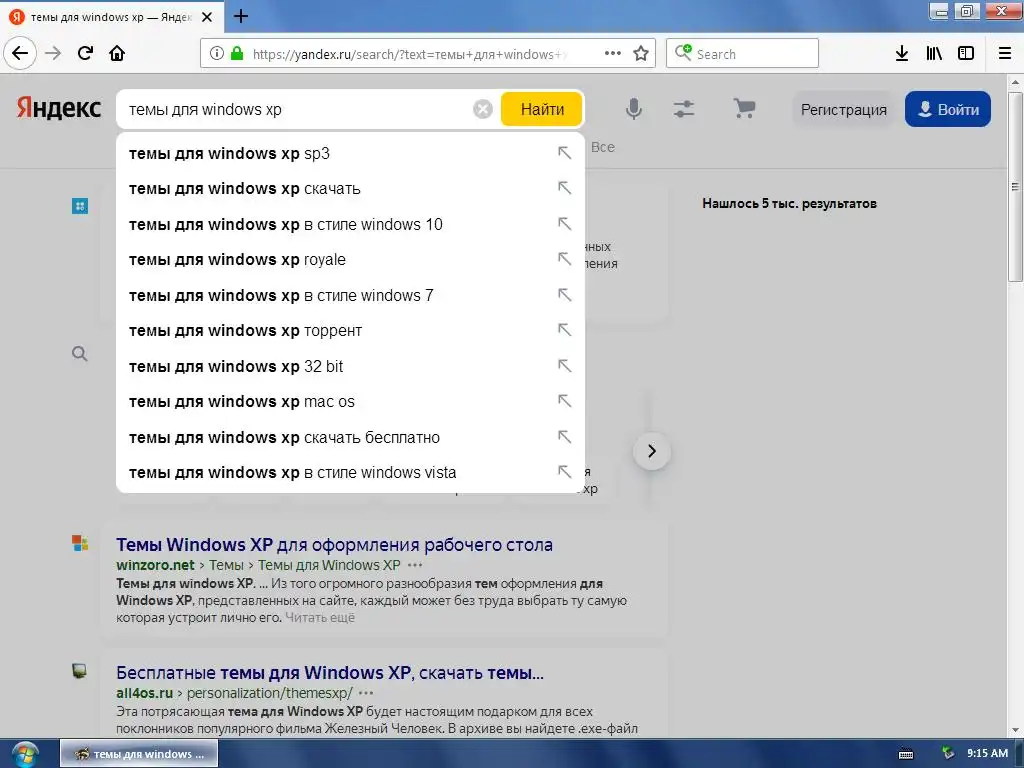Click the Войти login button
The width and height of the screenshot is (1024, 768).
[x=948, y=110]
